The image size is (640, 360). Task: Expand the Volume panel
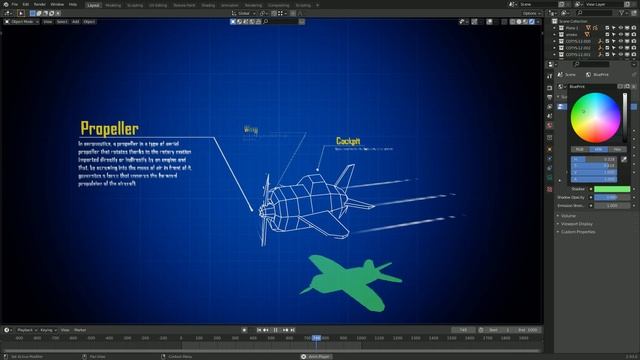[568, 216]
